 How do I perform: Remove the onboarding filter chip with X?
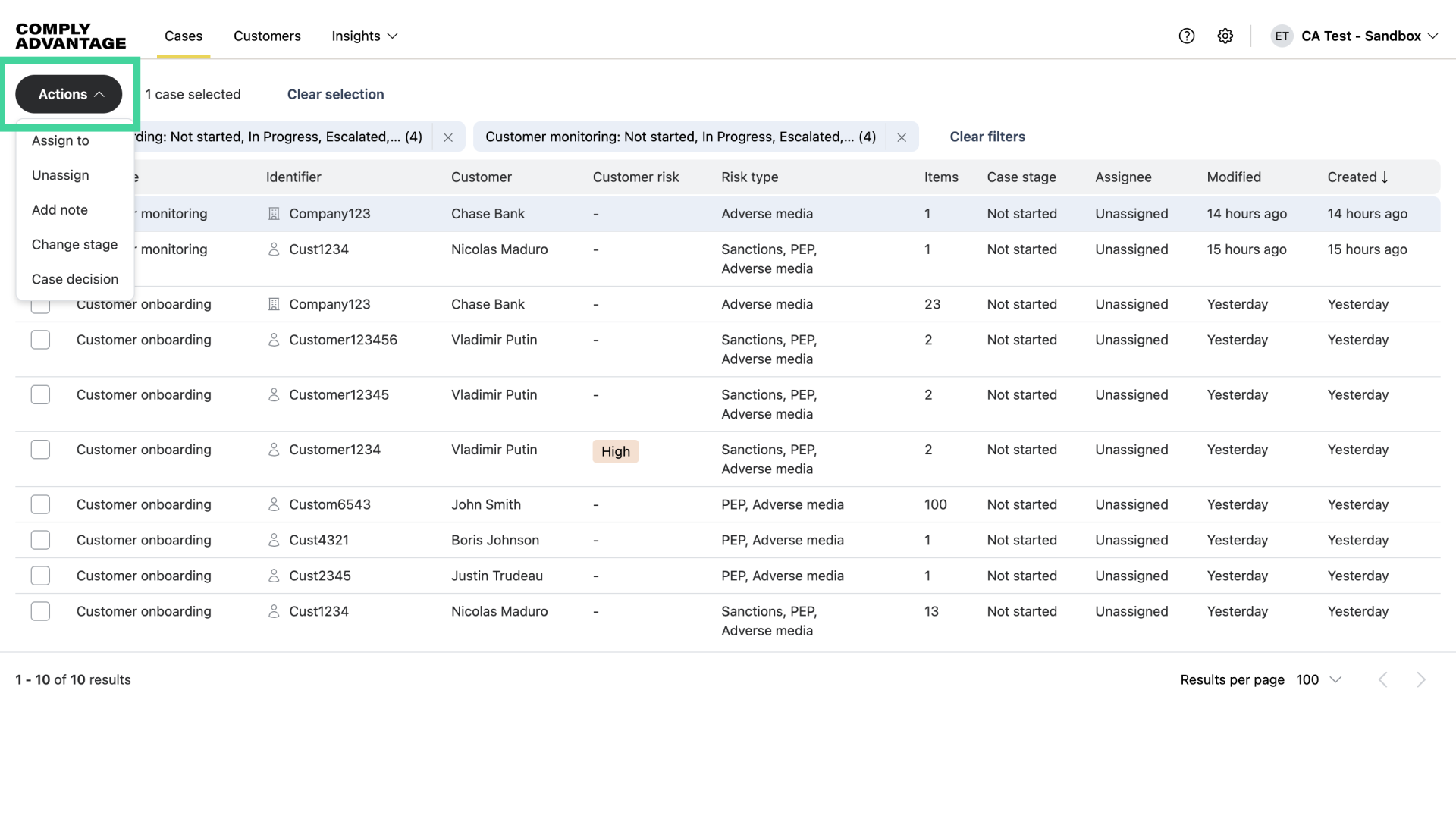coord(448,137)
